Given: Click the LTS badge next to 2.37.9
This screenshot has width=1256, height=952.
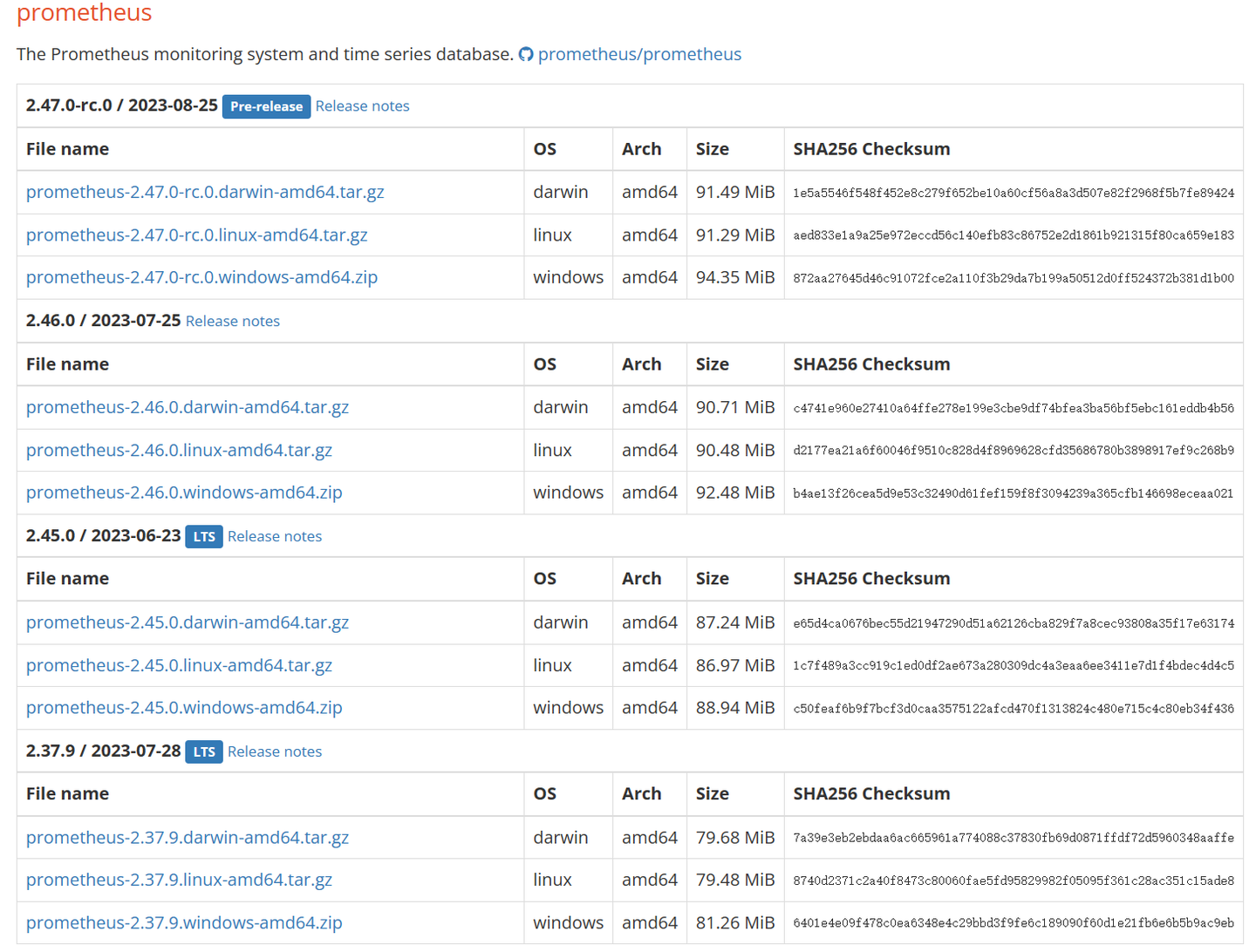Looking at the screenshot, I should [x=203, y=751].
